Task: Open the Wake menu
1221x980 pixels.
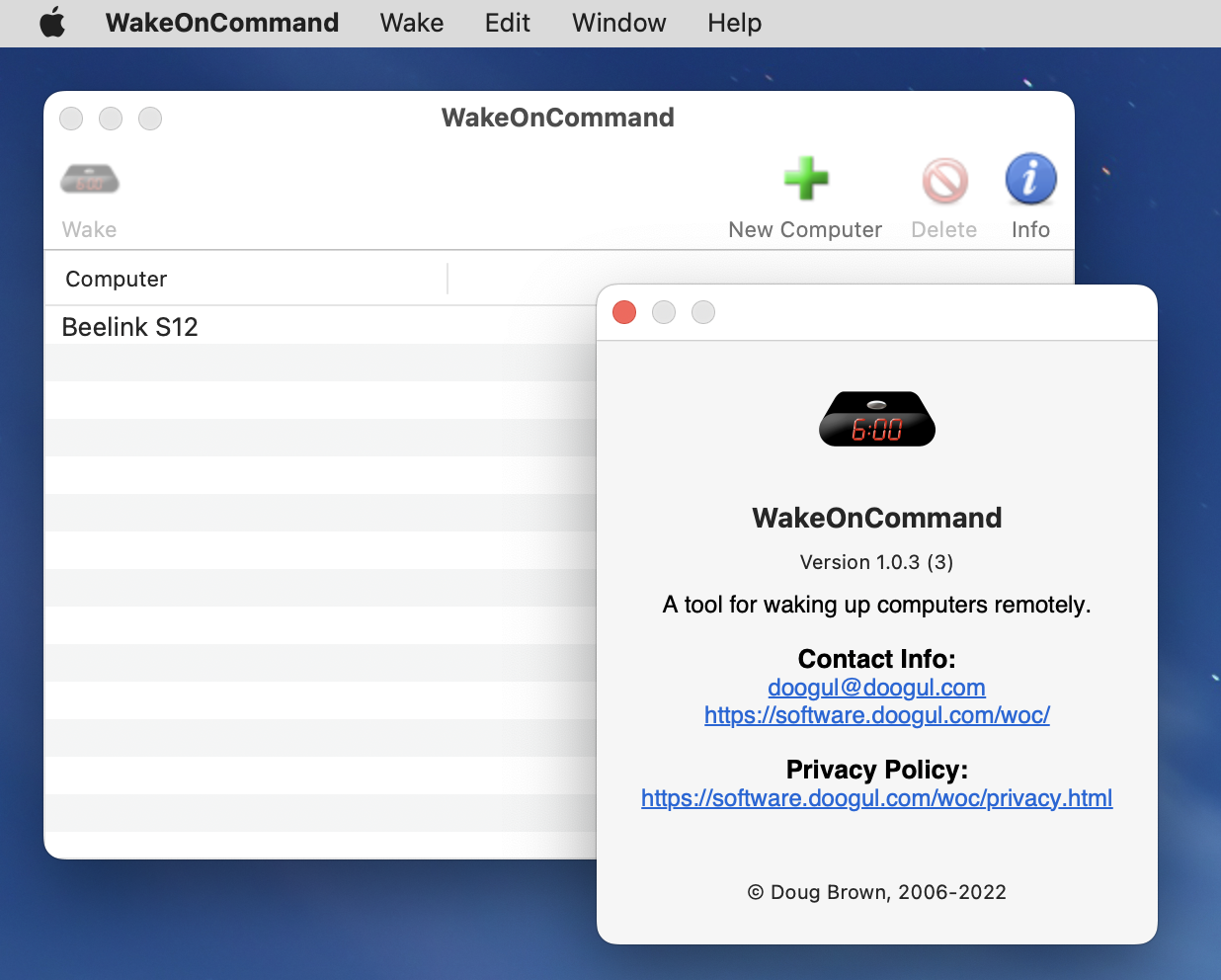Action: coord(412,23)
